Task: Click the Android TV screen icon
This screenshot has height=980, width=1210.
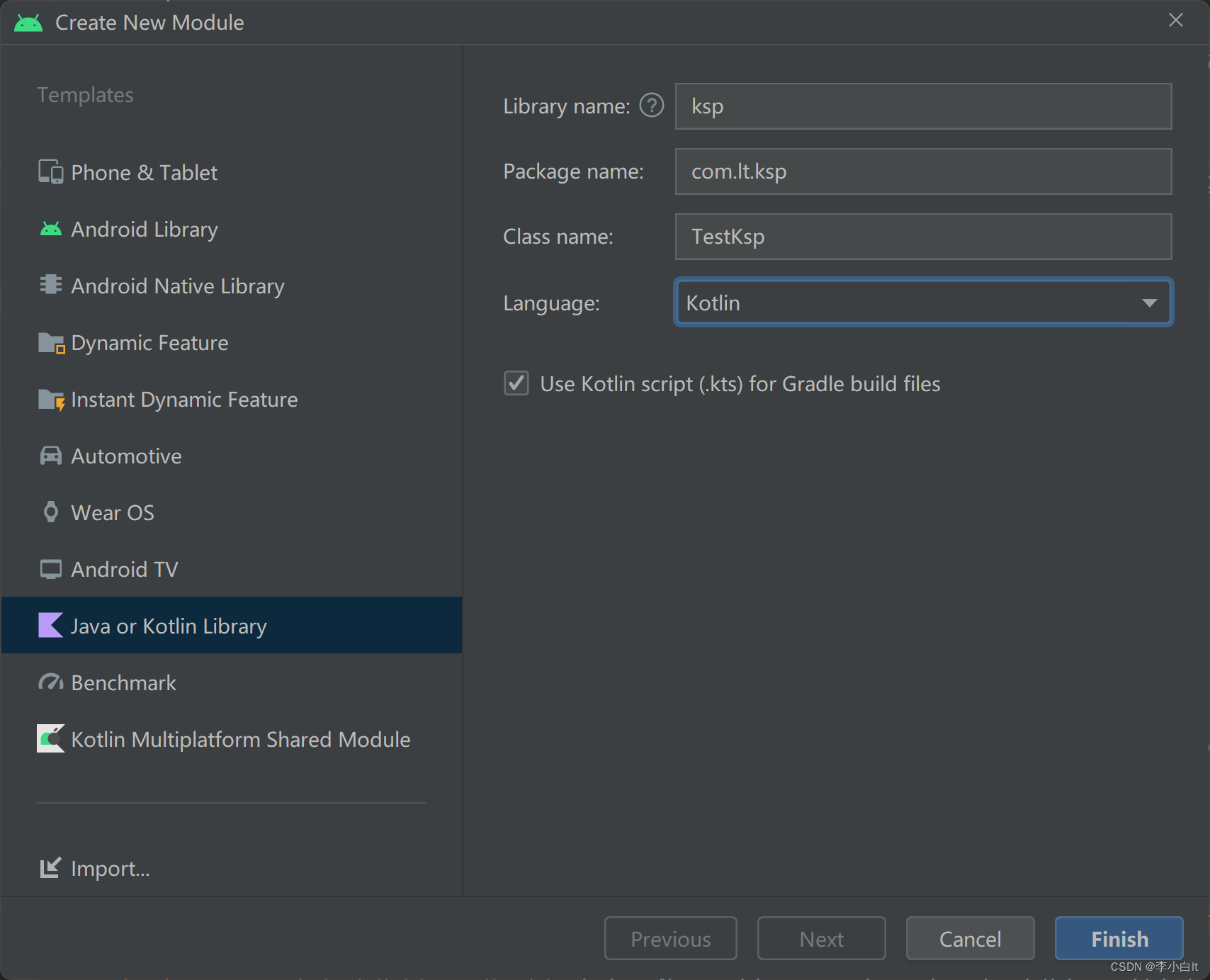Action: [x=50, y=569]
